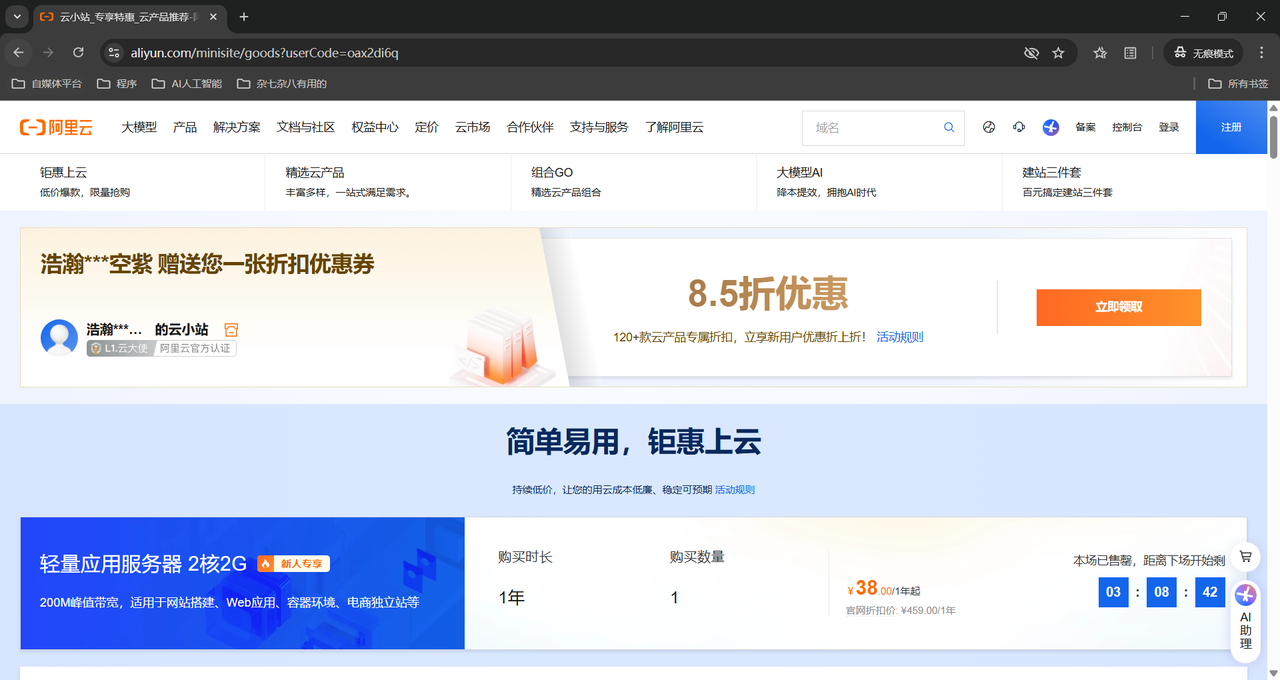Screen dimensions: 1280x680
Task: Open 活动规则 link in the coupon banner
Action: click(x=900, y=337)
